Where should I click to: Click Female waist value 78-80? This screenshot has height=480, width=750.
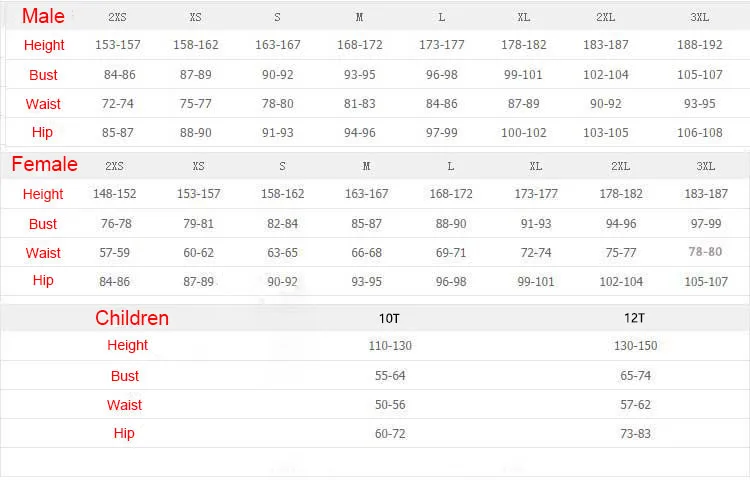(705, 252)
